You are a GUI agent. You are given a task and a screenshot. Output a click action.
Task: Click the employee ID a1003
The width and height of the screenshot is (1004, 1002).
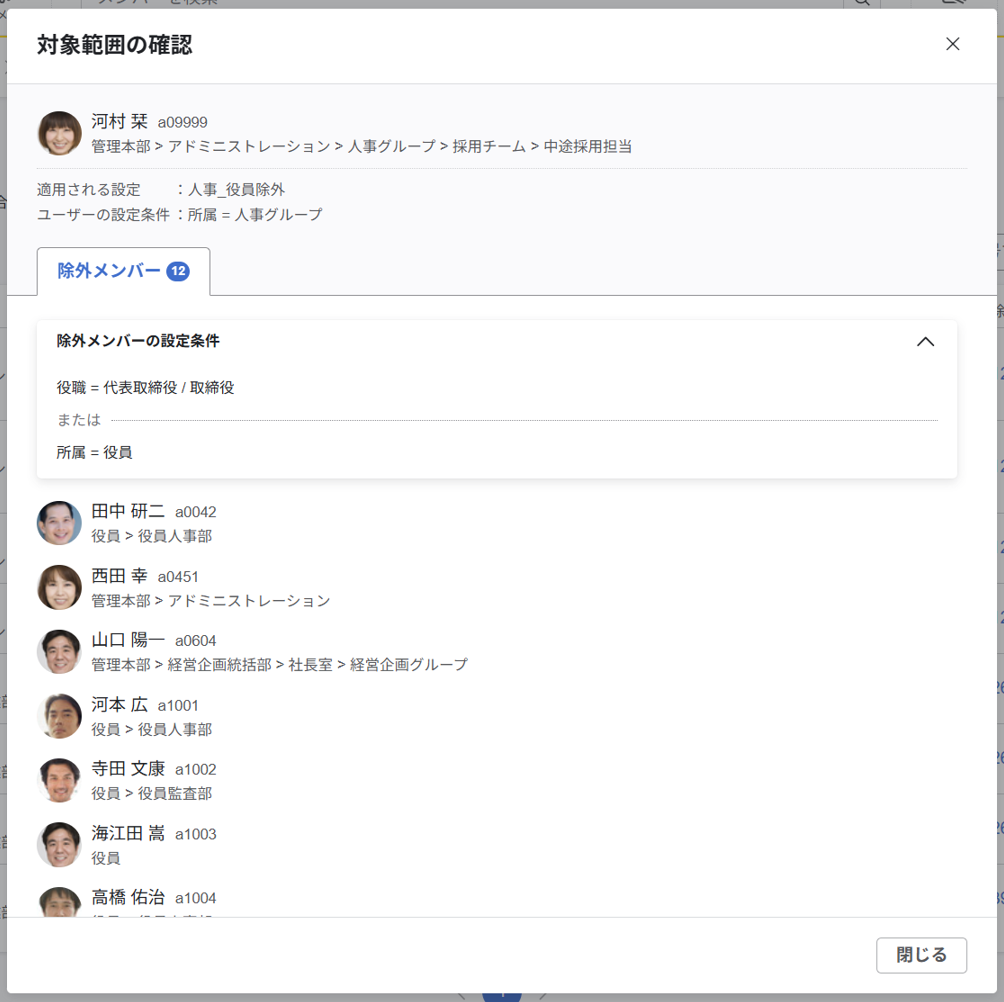(x=196, y=834)
